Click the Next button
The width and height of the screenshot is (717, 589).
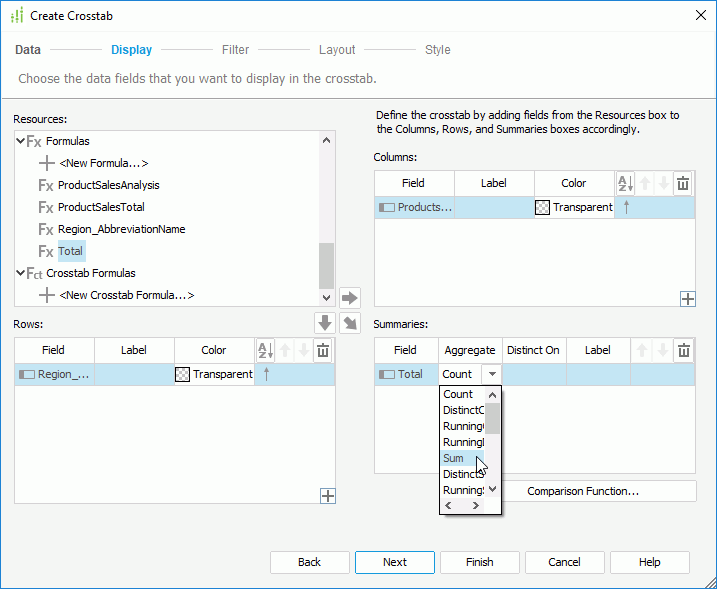[395, 562]
